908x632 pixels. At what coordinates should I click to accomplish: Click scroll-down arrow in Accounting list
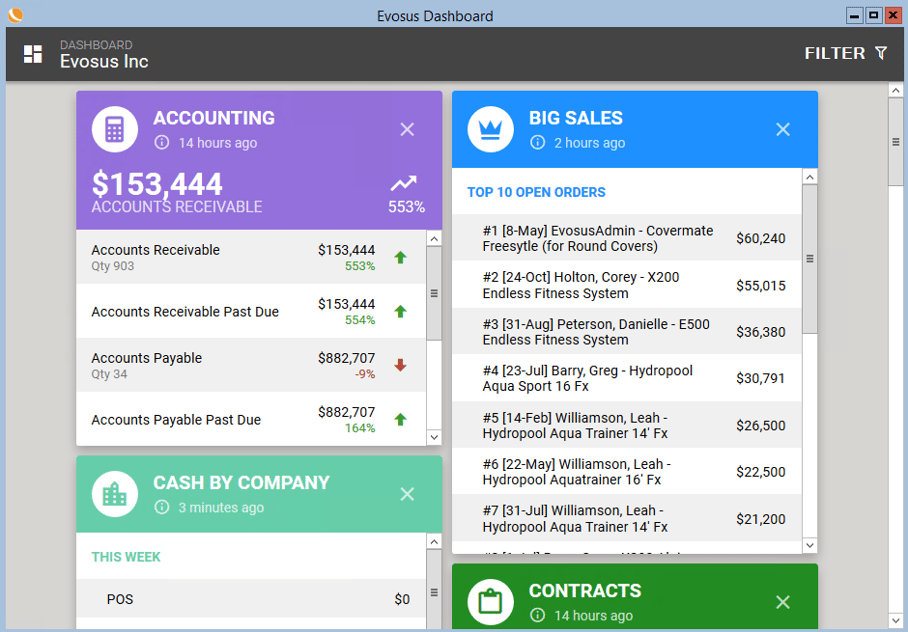(434, 437)
